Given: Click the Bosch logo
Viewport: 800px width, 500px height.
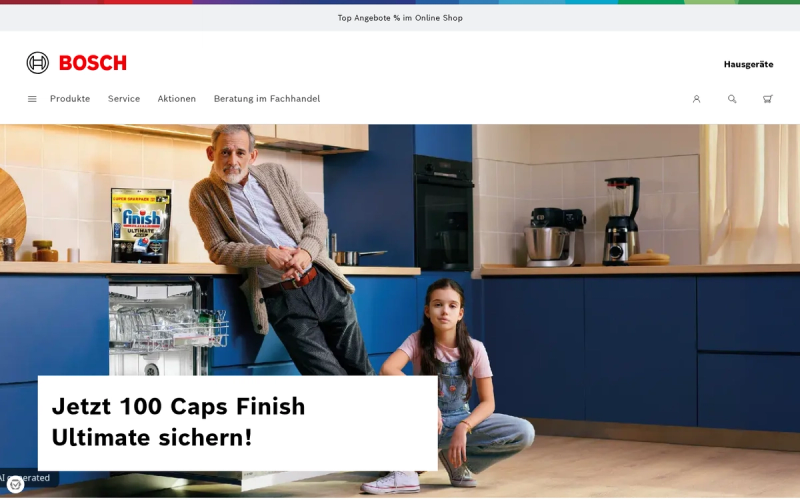Looking at the screenshot, I should click(77, 63).
